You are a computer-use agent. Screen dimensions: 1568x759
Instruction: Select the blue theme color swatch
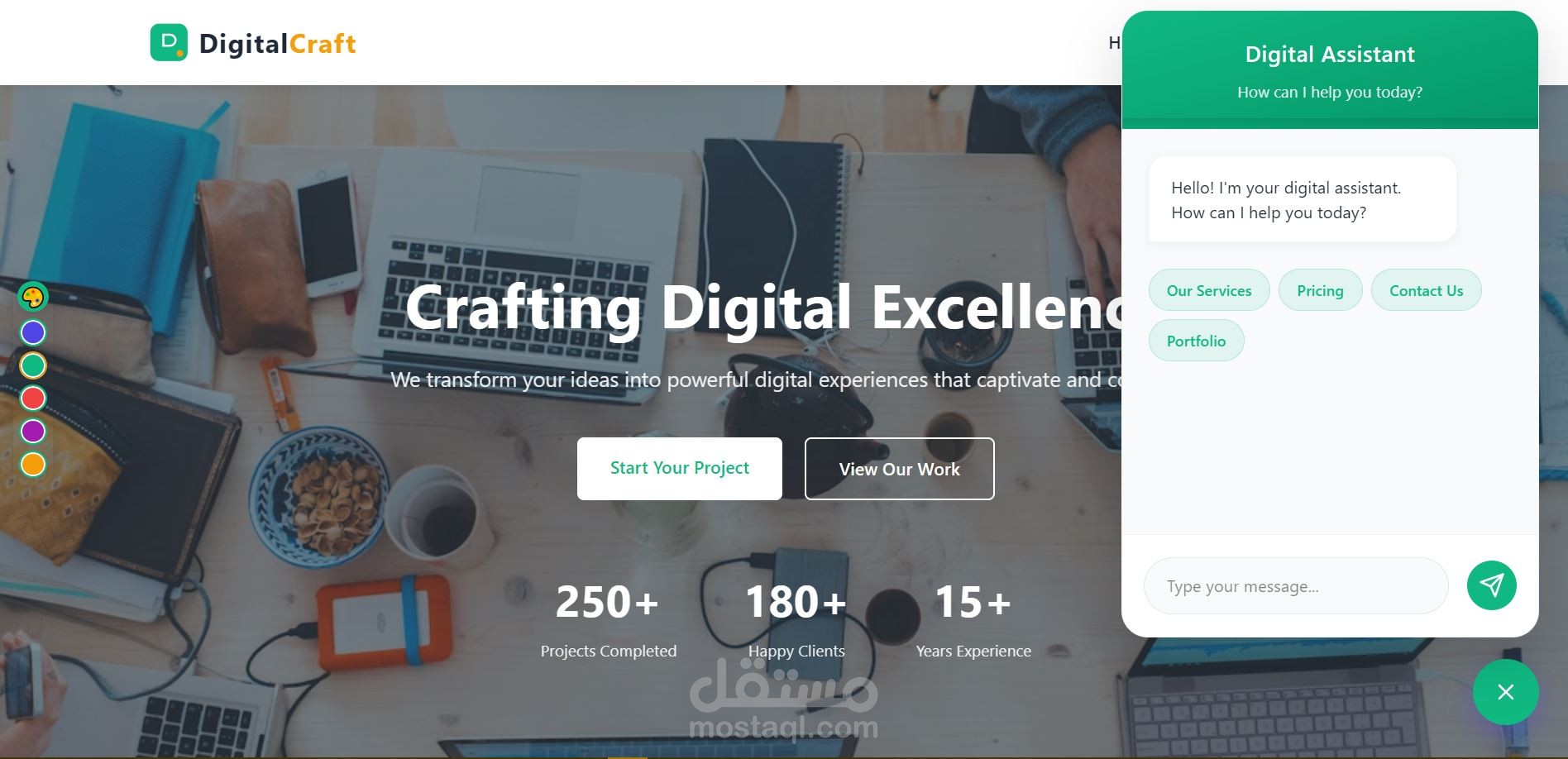point(33,332)
